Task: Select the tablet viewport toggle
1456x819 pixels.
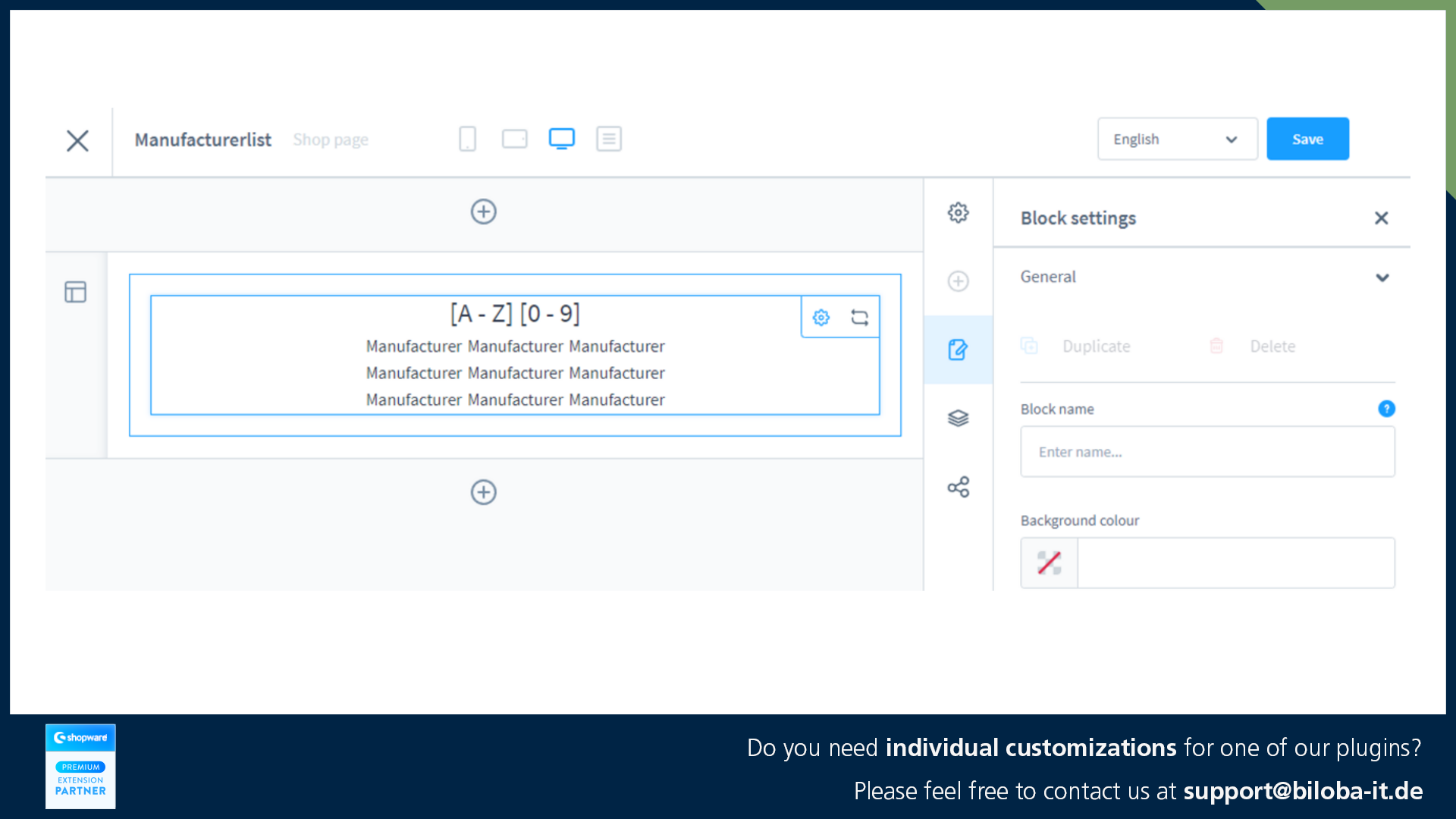Action: (515, 138)
